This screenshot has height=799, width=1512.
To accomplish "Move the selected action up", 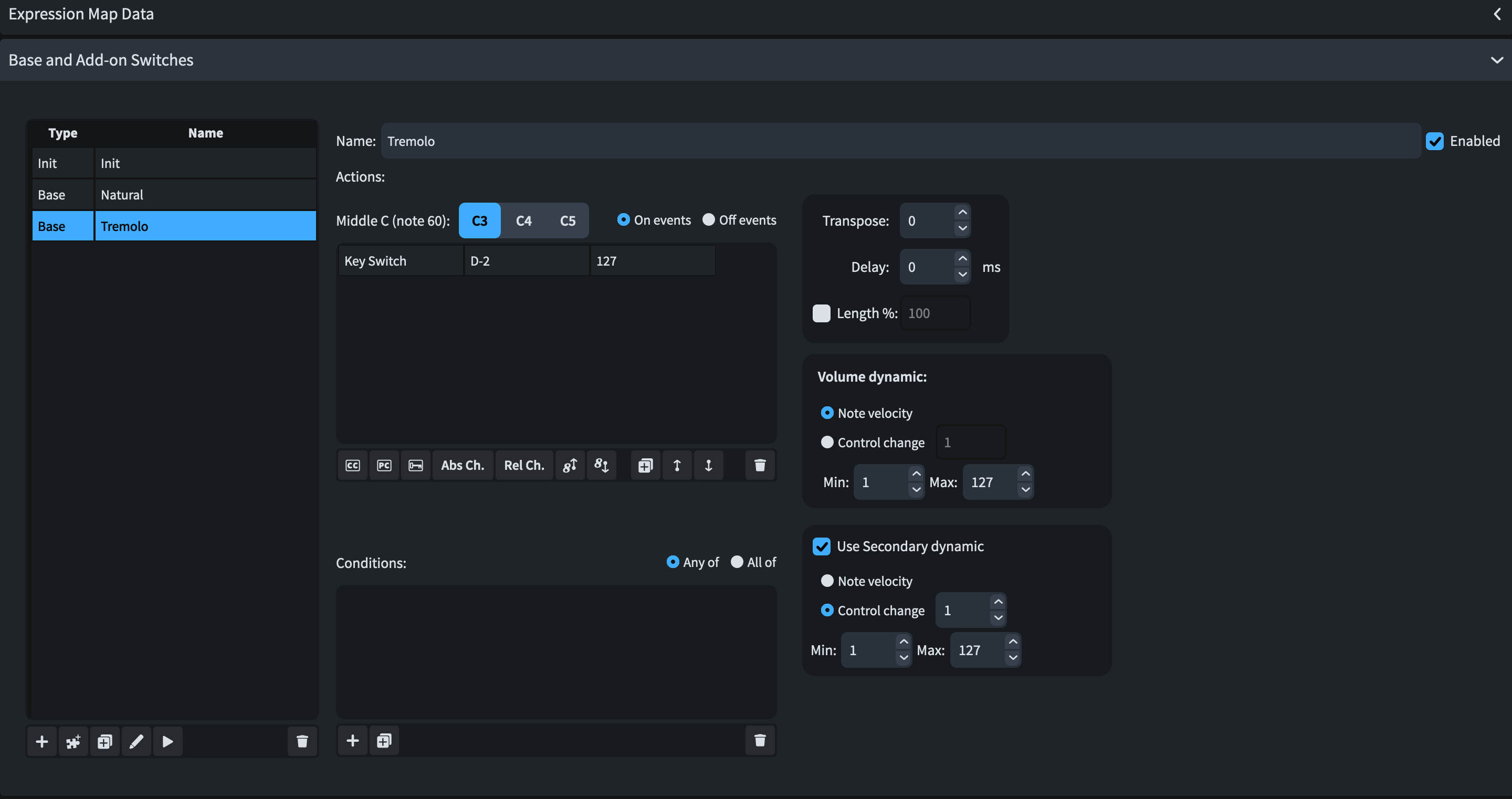I will 677,466.
